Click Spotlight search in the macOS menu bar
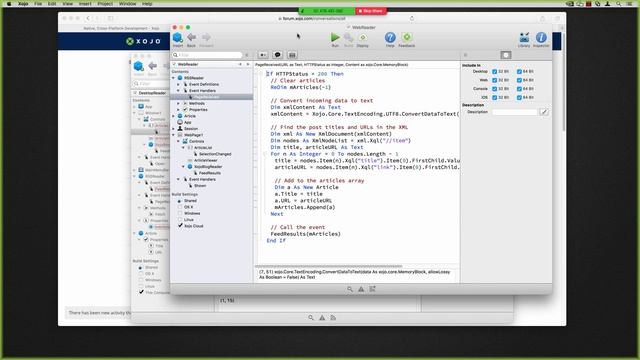Screen dimensions: 640x360 [x=619, y=4]
